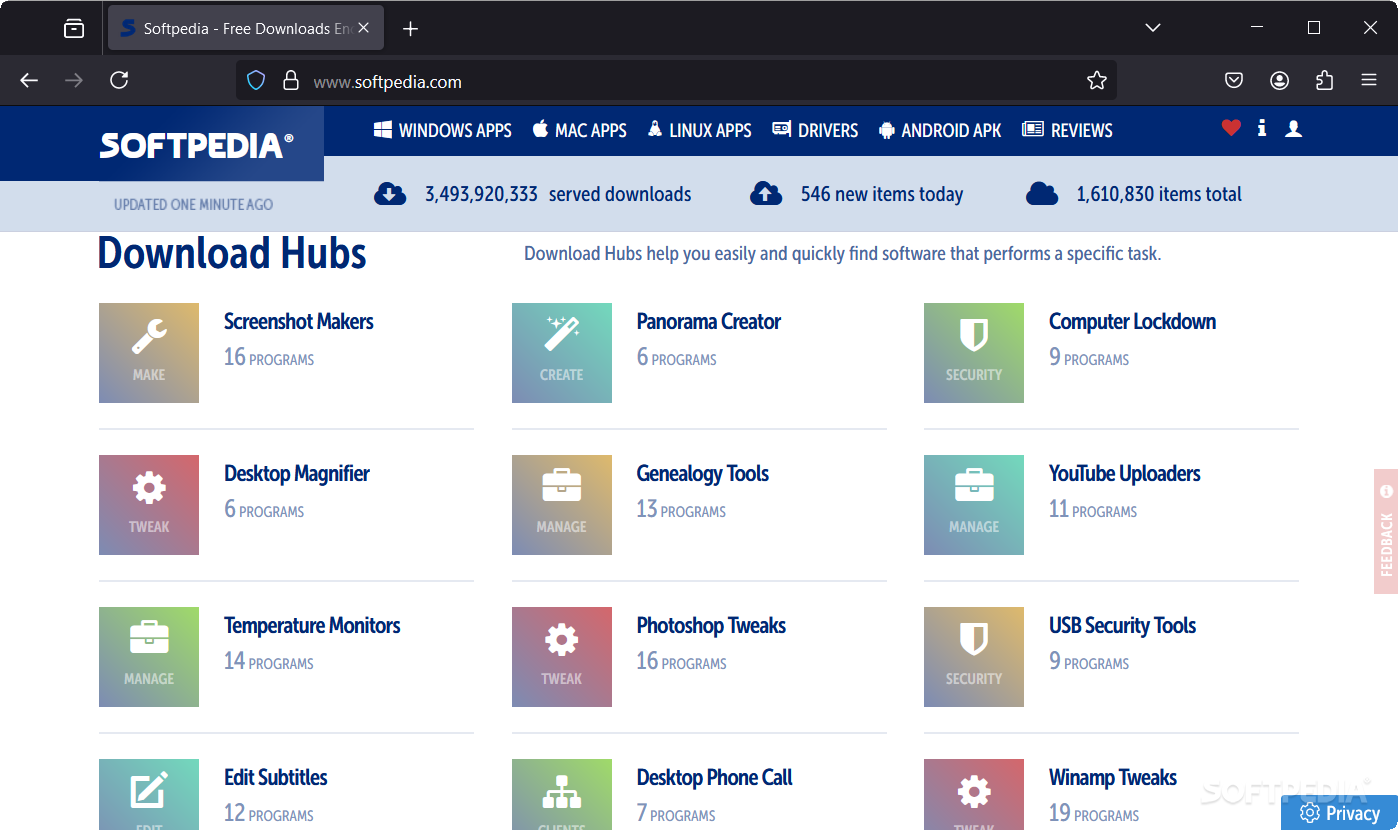
Task: Open the WINDOWS APPS menu
Action: click(443, 130)
